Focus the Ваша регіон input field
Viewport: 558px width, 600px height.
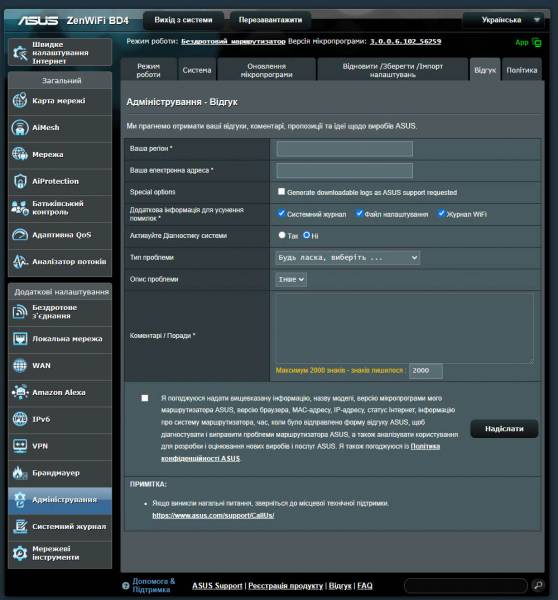[344, 148]
